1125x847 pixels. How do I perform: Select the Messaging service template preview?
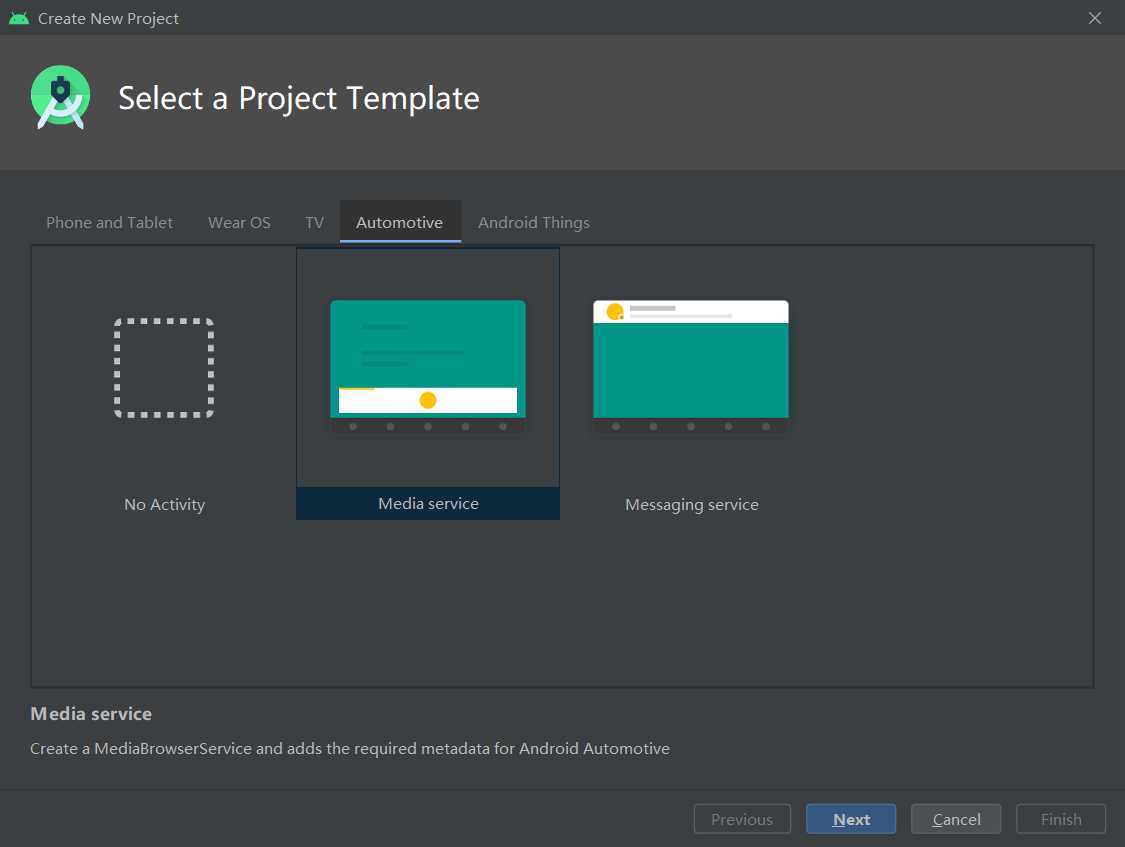pyautogui.click(x=691, y=365)
